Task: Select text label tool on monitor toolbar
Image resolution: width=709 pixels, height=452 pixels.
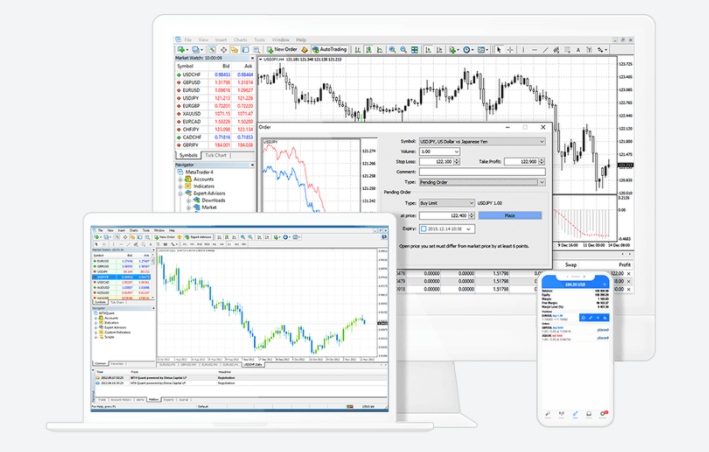Action: point(589,50)
